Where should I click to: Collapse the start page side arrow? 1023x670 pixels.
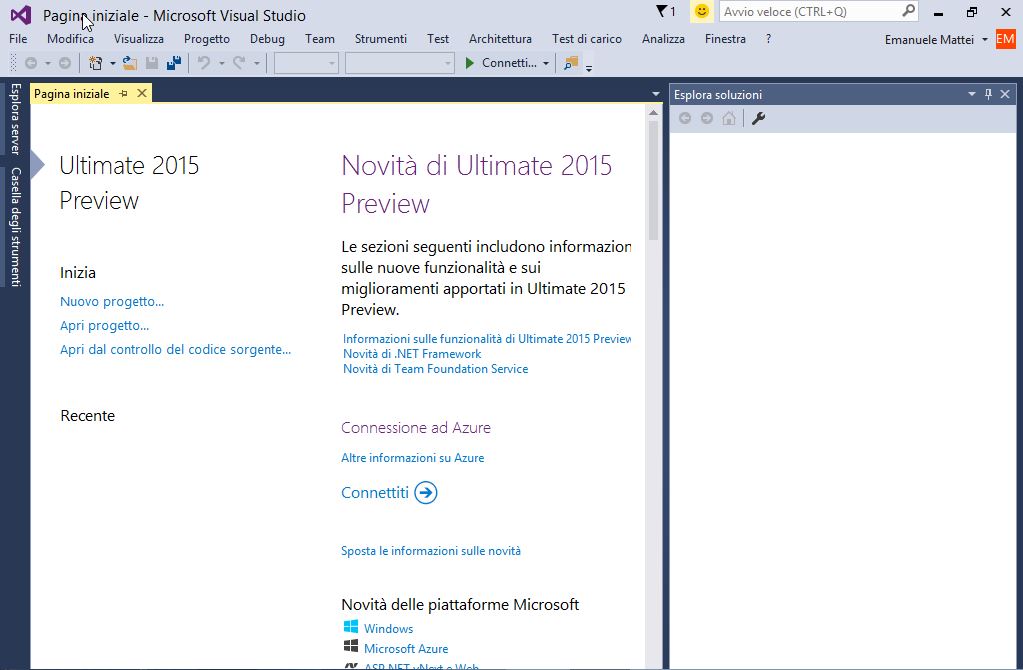pyautogui.click(x=38, y=164)
